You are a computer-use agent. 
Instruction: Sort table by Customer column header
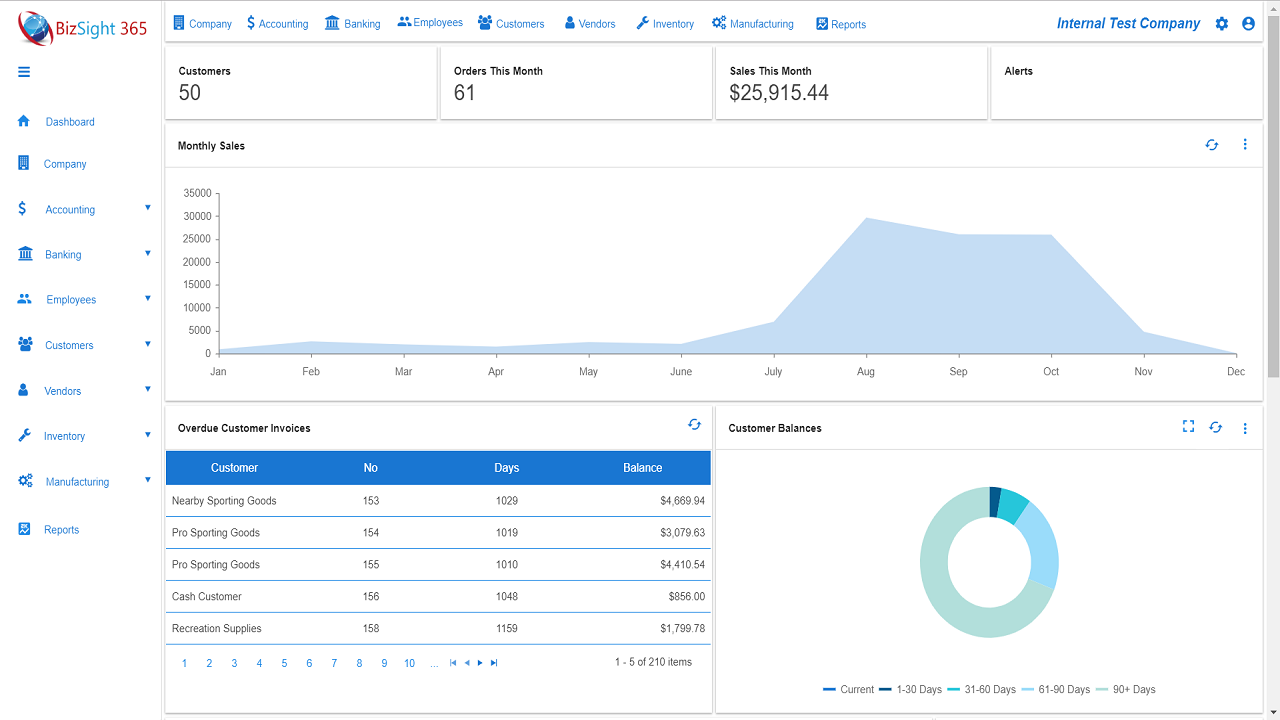pyautogui.click(x=234, y=468)
